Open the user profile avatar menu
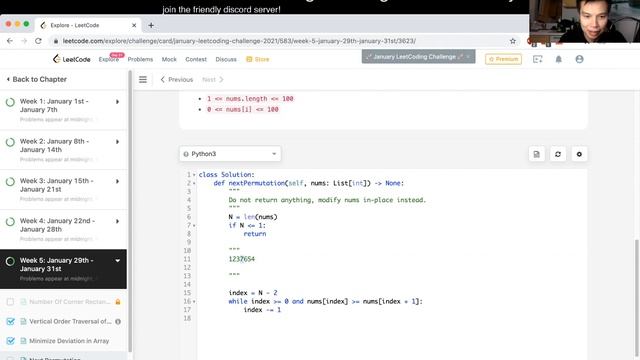The image size is (640, 360). click(x=579, y=59)
